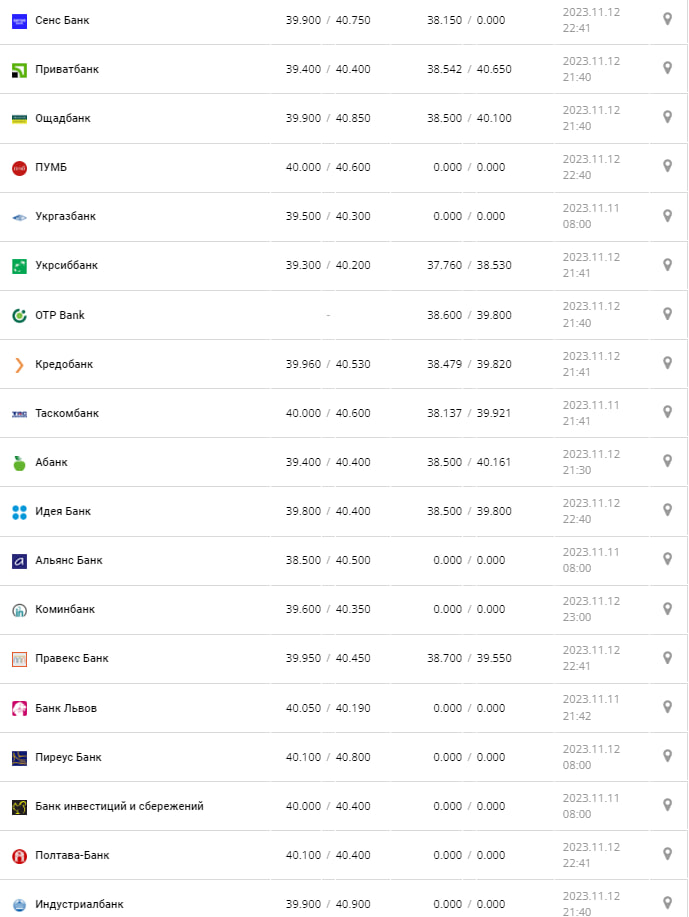689x917 pixels.
Task: Open the Индустриалбанк bank link
Action: click(79, 904)
